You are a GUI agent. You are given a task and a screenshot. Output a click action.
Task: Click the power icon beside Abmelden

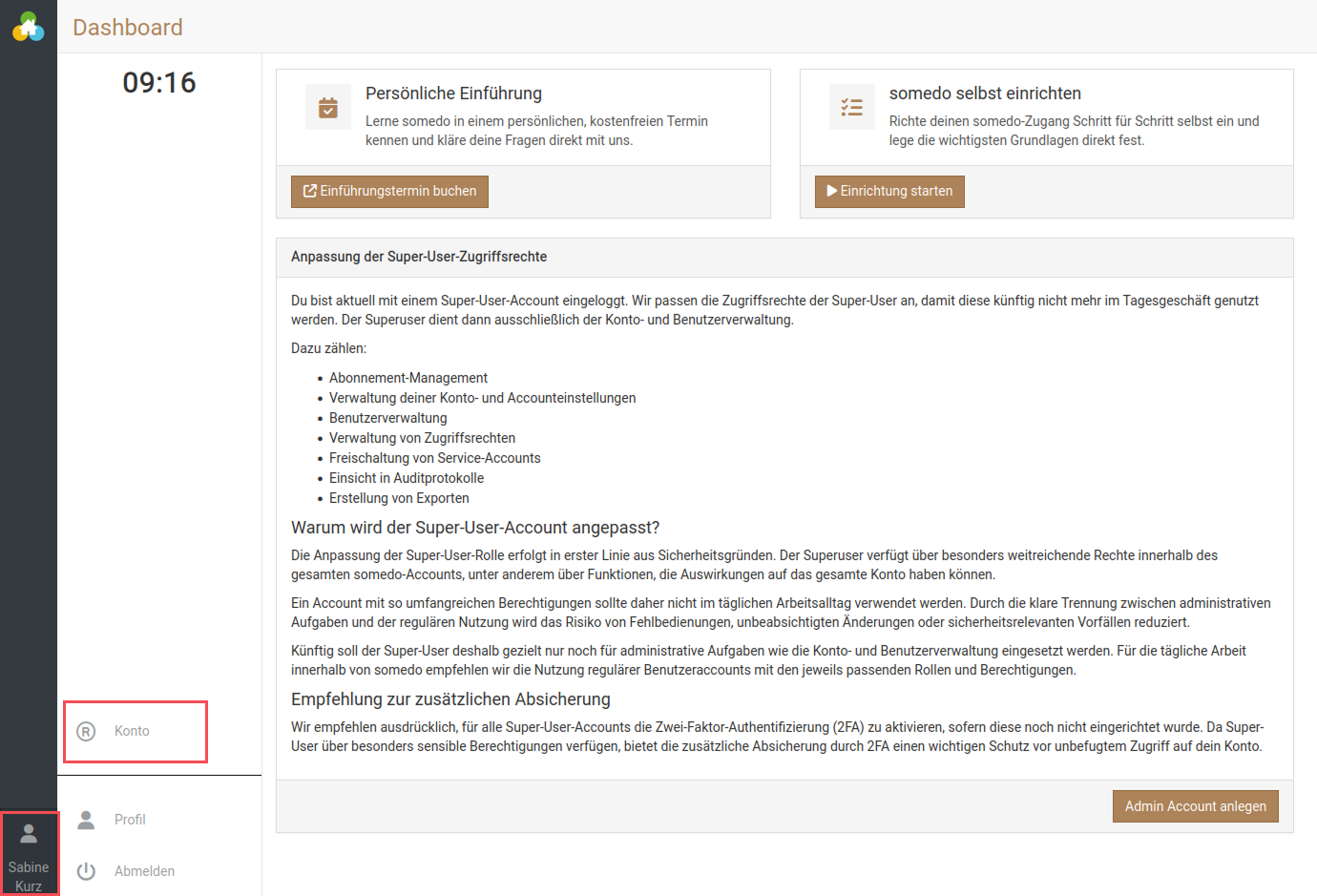[86, 871]
